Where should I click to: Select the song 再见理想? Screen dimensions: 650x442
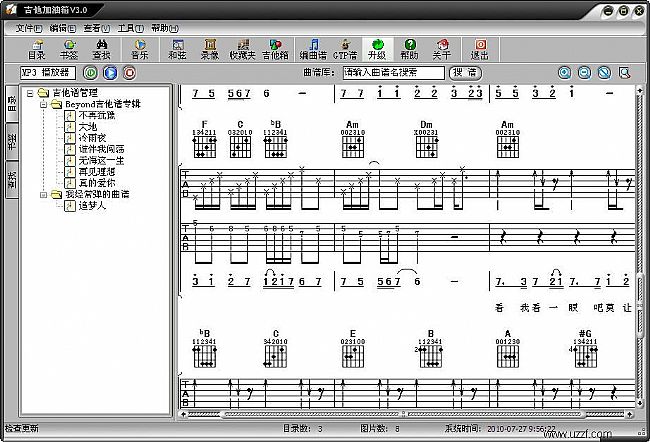97,172
